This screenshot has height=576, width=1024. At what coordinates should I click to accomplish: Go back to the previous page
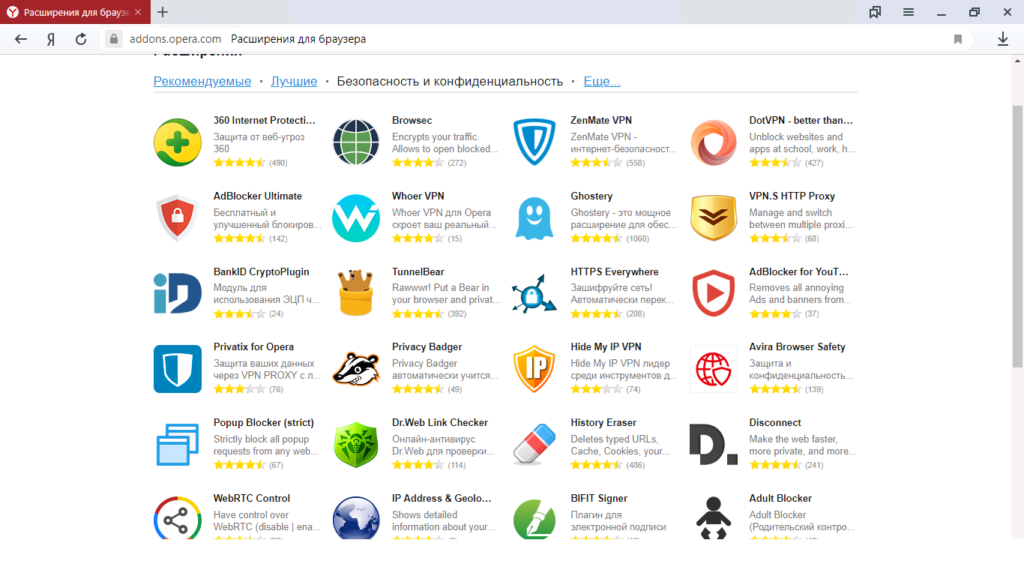point(21,39)
